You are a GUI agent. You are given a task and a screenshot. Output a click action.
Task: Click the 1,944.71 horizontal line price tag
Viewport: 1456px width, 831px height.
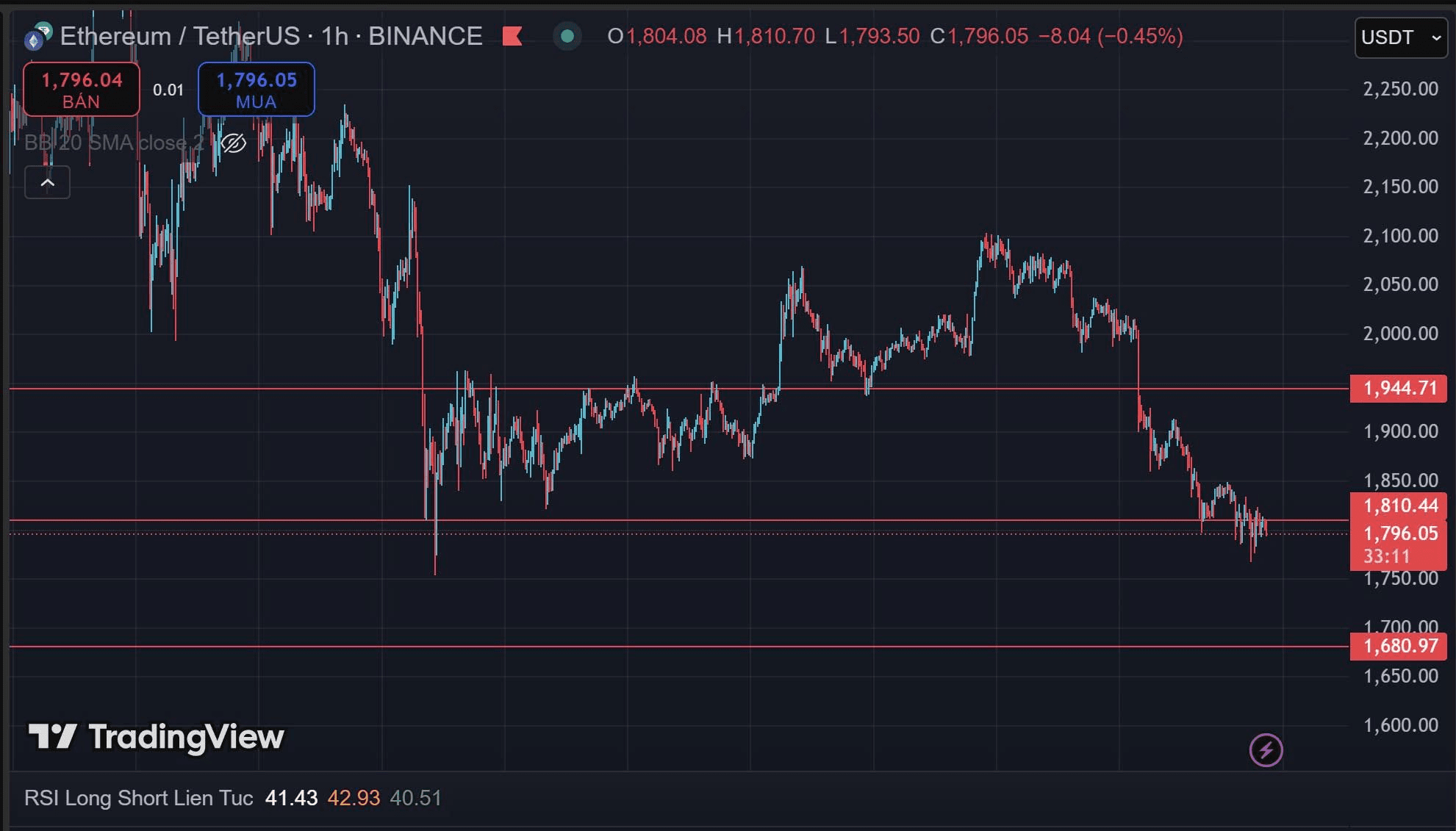[1398, 388]
